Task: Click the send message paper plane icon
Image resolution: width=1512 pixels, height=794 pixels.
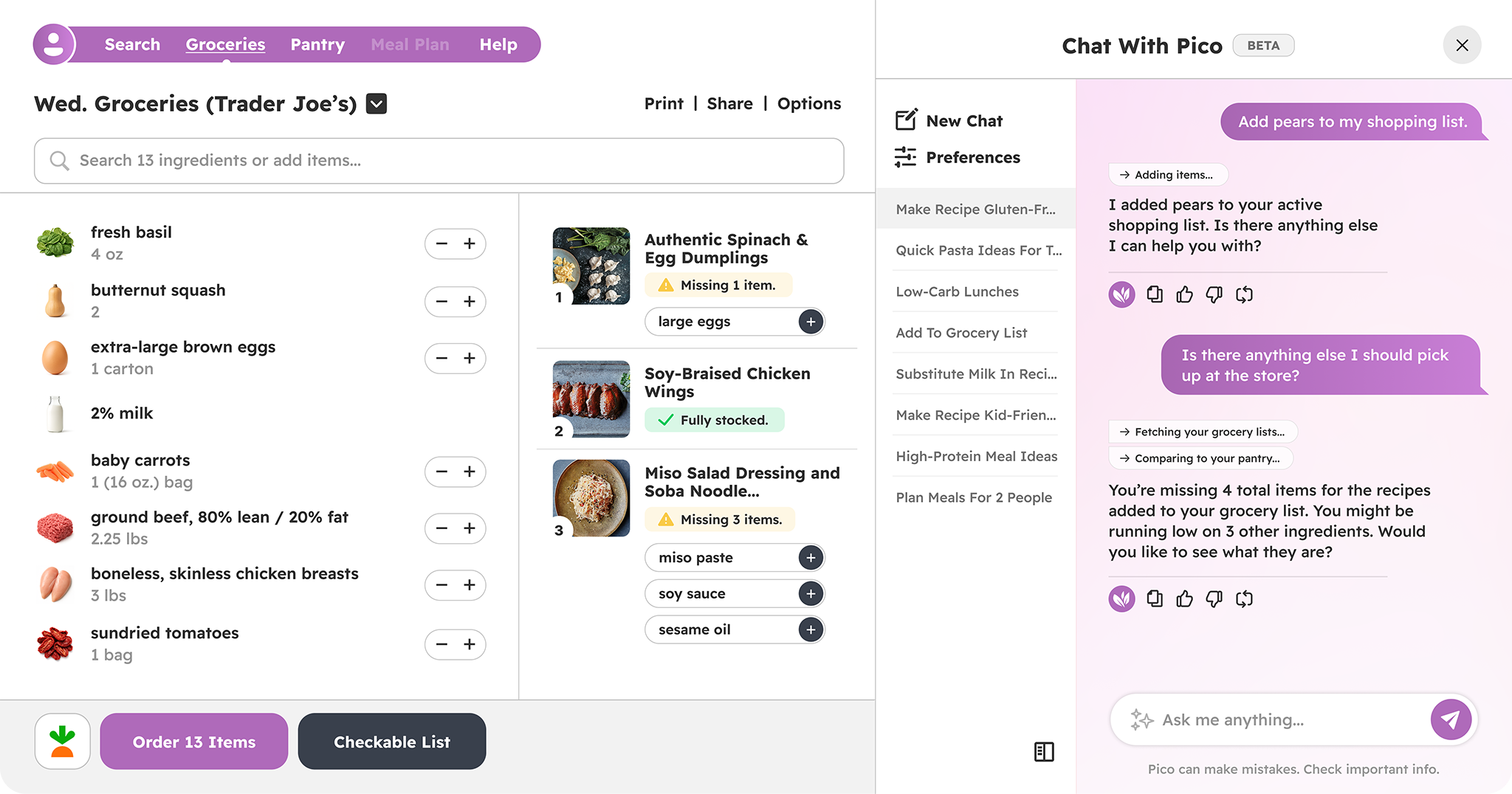Action: pos(1451,719)
